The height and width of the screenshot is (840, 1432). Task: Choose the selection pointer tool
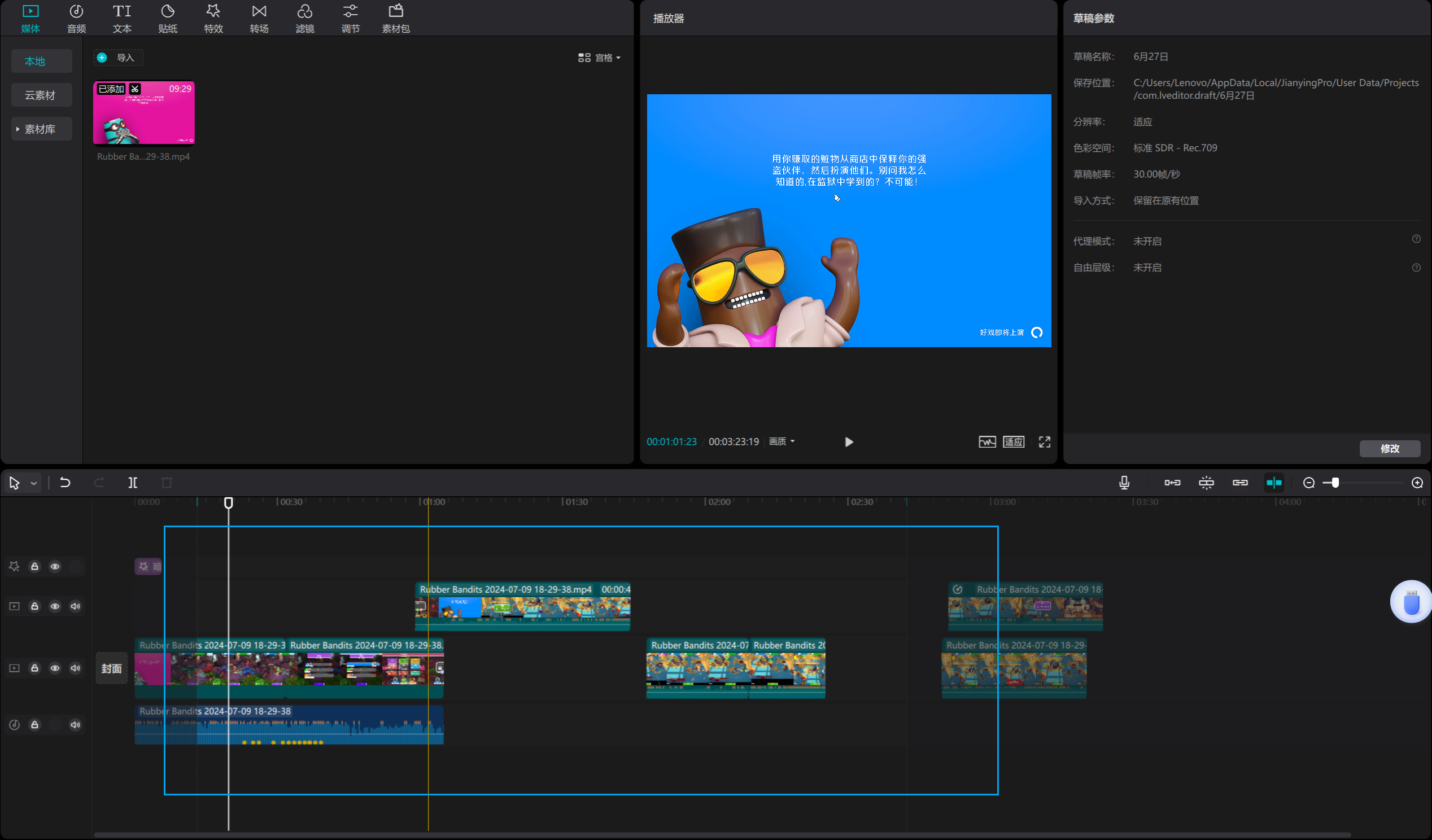pyautogui.click(x=14, y=483)
